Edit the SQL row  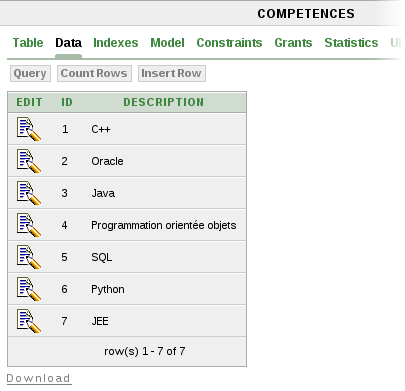[29, 257]
